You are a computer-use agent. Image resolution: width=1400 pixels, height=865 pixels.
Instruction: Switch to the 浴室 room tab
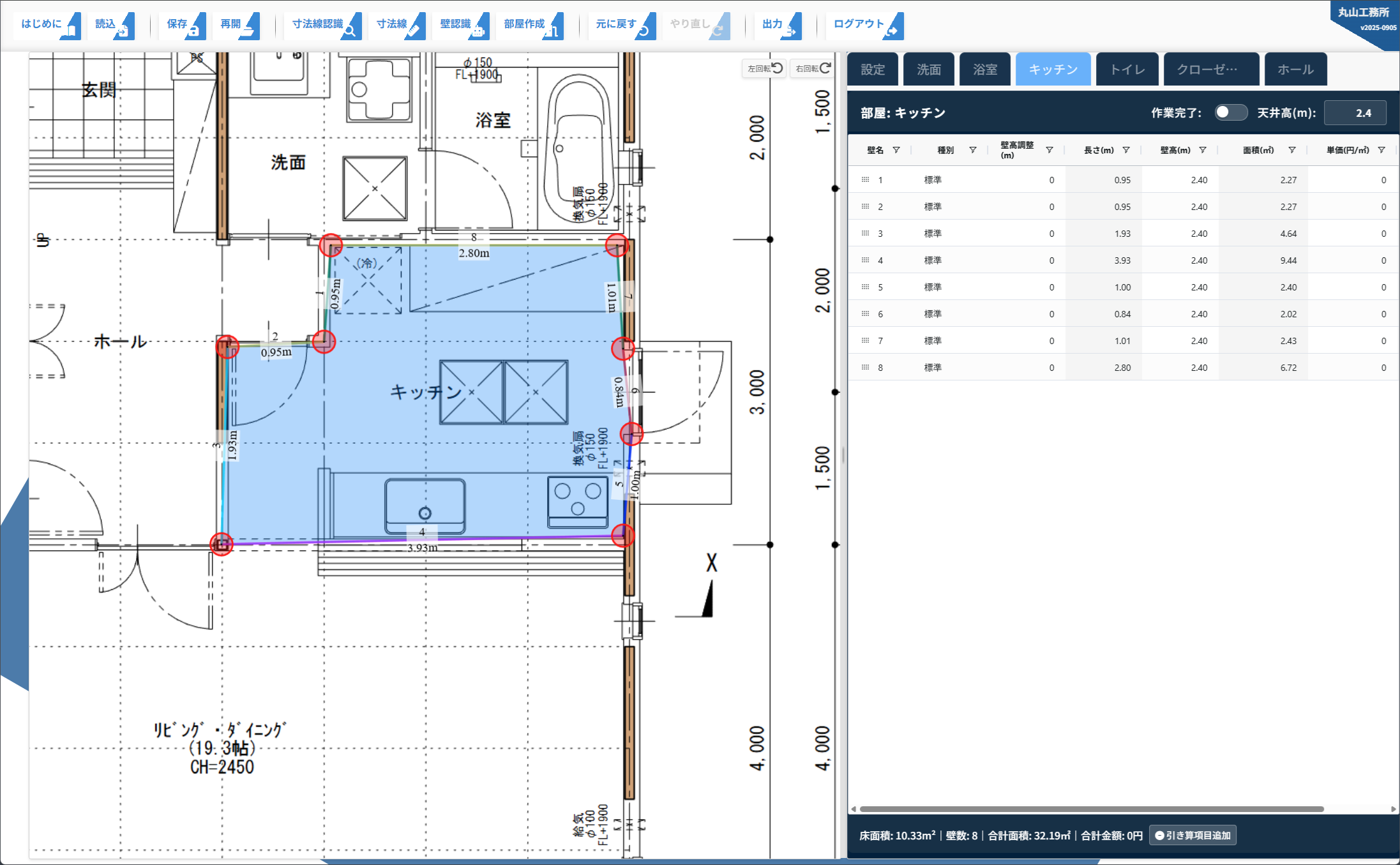(984, 70)
